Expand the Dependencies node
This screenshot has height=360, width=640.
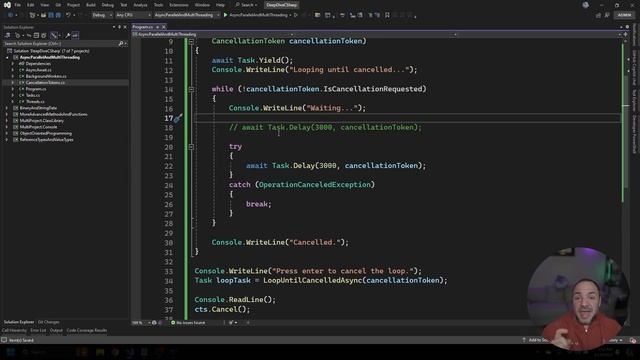13,64
